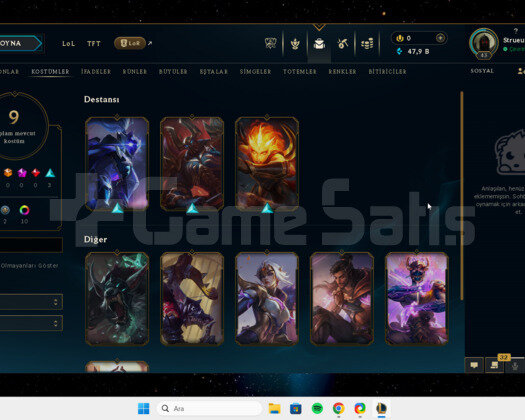Click the add RP plus button

tap(441, 38)
